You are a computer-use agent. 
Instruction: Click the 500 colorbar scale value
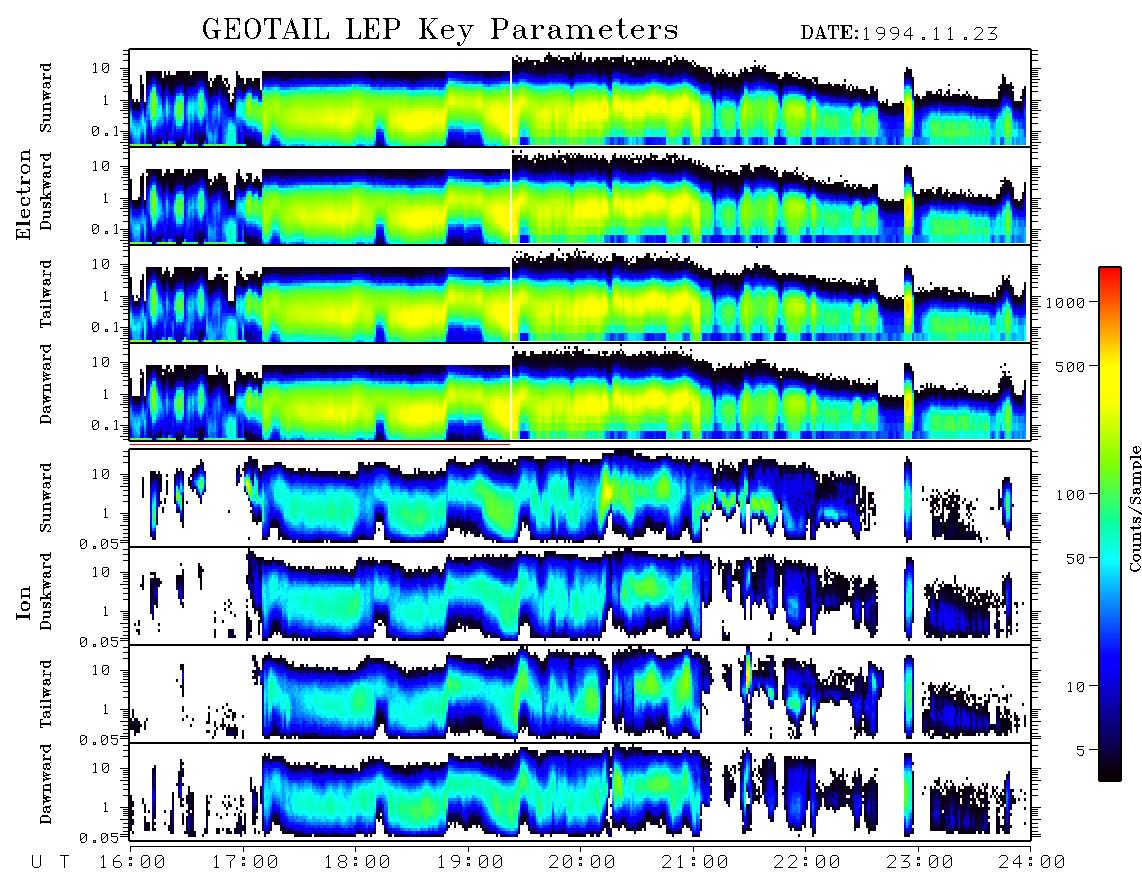1070,366
